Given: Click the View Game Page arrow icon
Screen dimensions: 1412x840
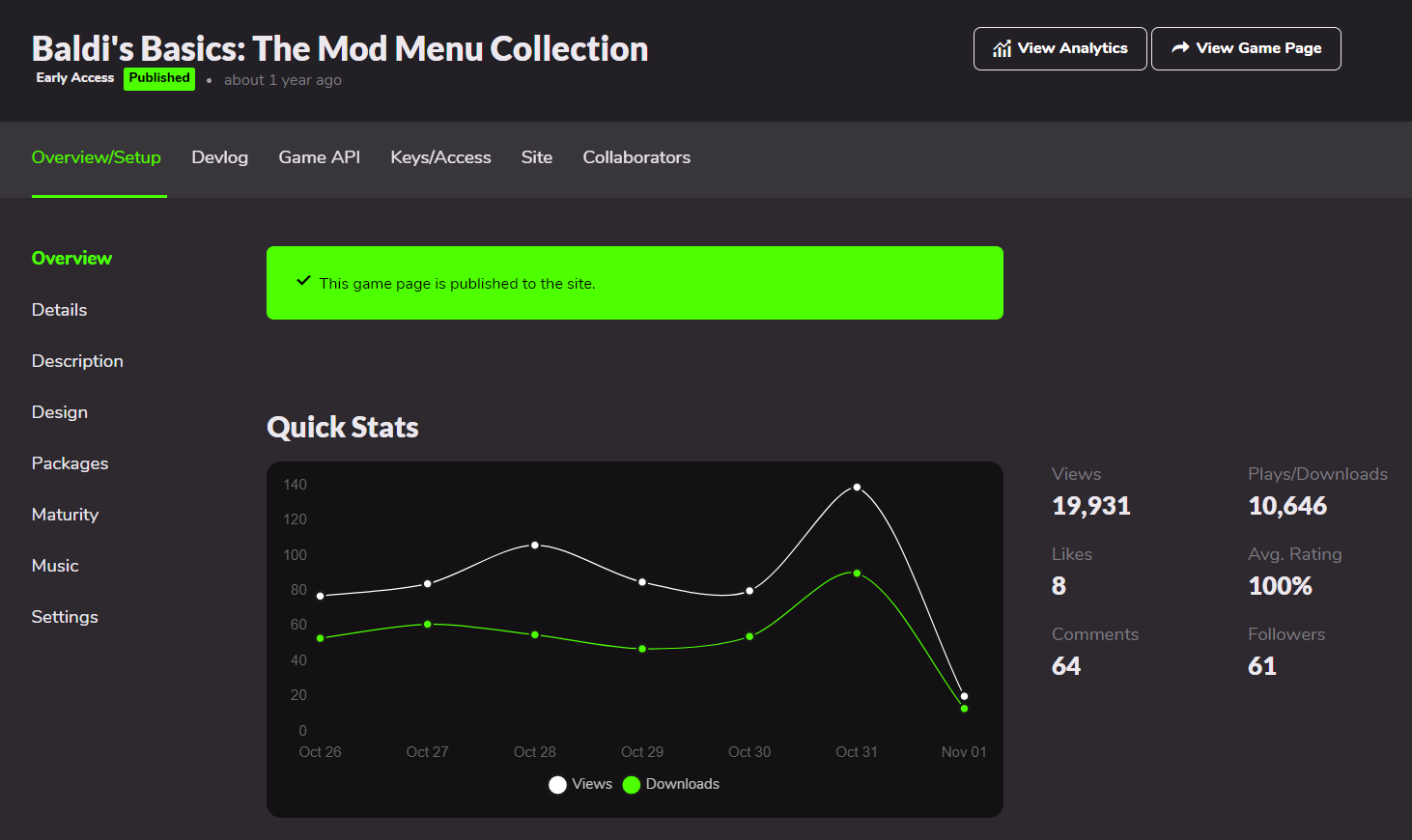Looking at the screenshot, I should click(1180, 48).
